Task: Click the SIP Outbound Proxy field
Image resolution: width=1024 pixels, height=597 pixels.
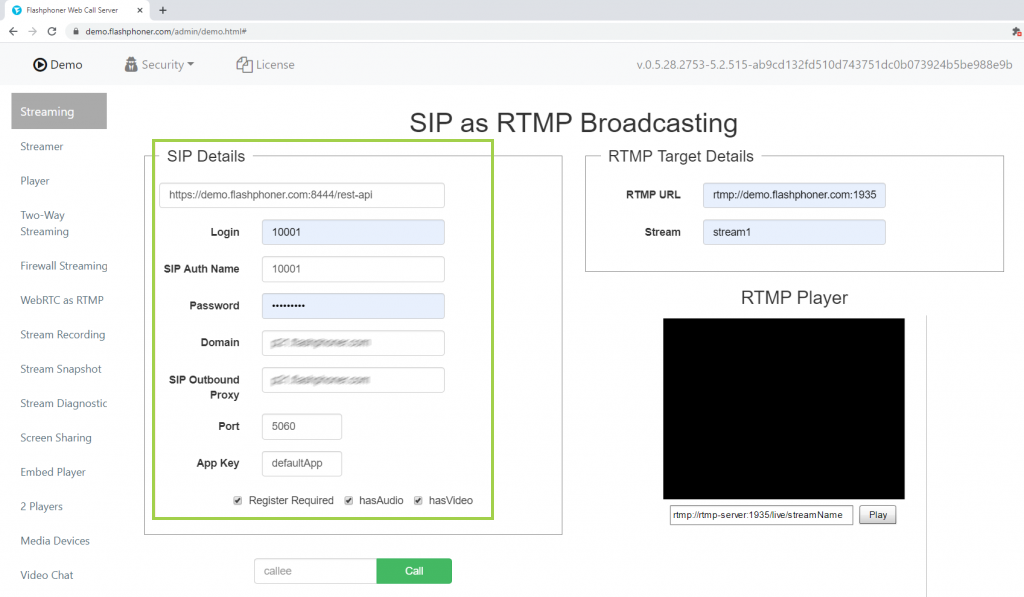Action: click(x=353, y=380)
